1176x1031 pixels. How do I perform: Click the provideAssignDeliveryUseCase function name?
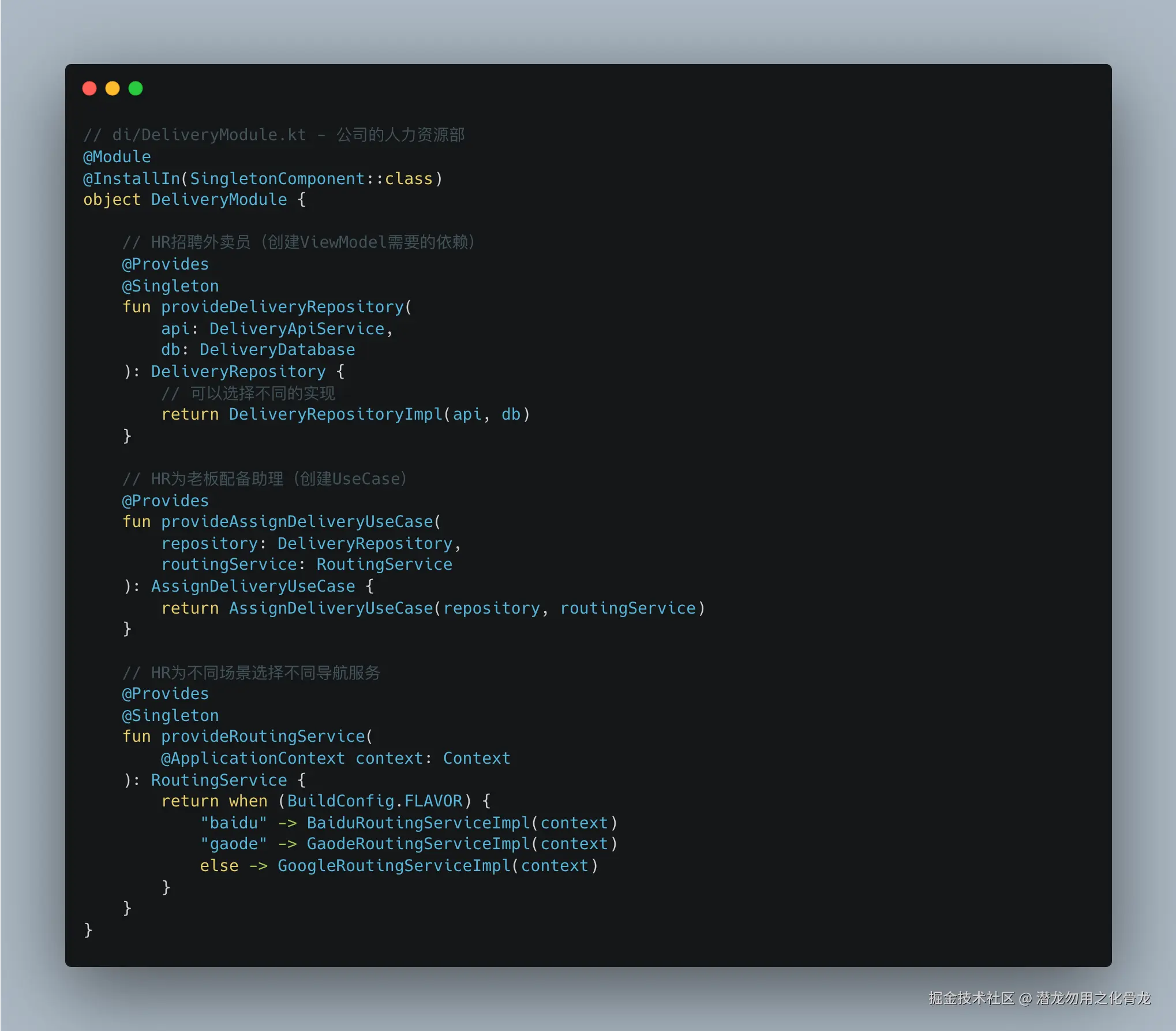click(297, 522)
